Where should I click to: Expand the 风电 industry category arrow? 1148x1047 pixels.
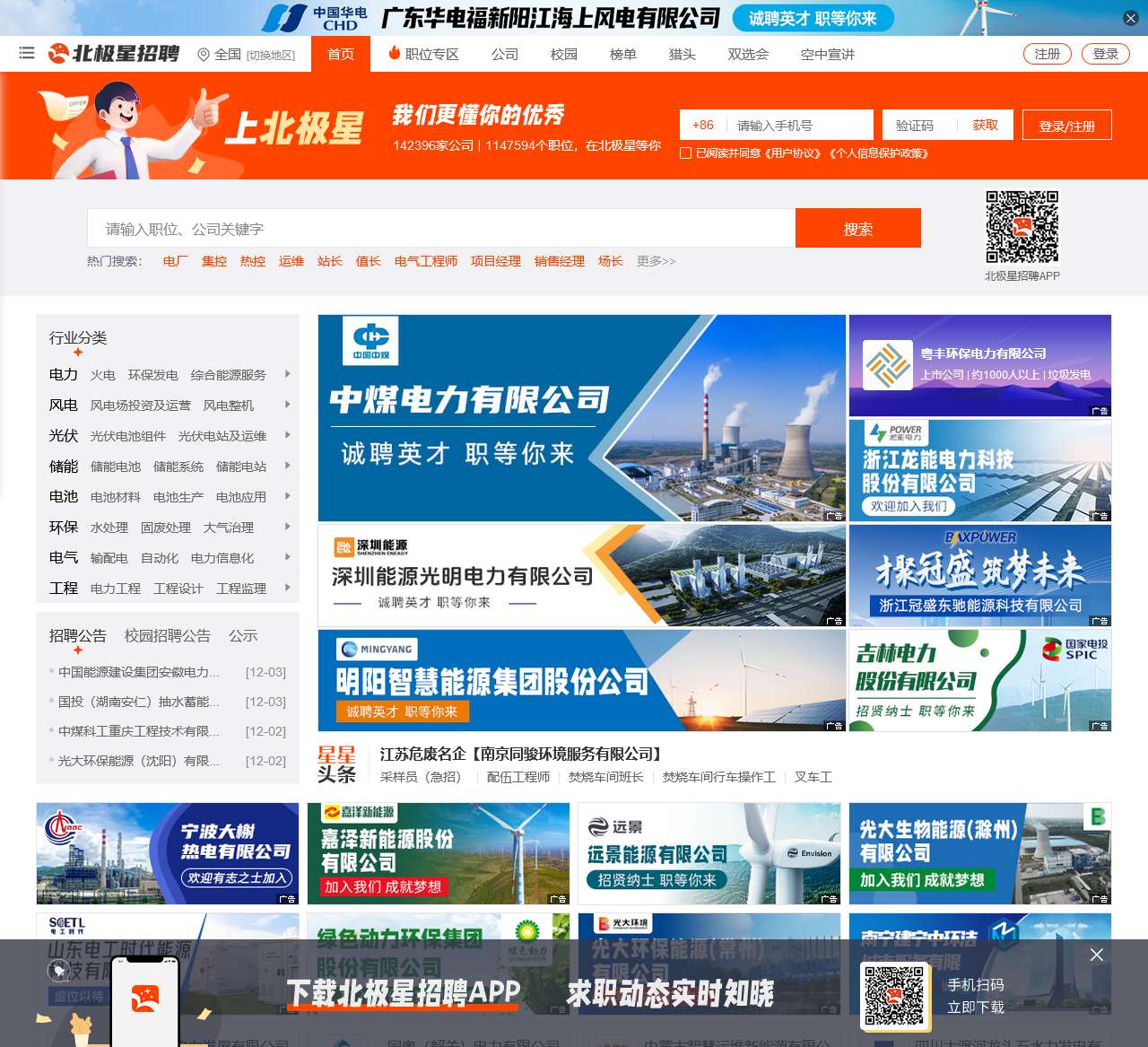point(287,405)
